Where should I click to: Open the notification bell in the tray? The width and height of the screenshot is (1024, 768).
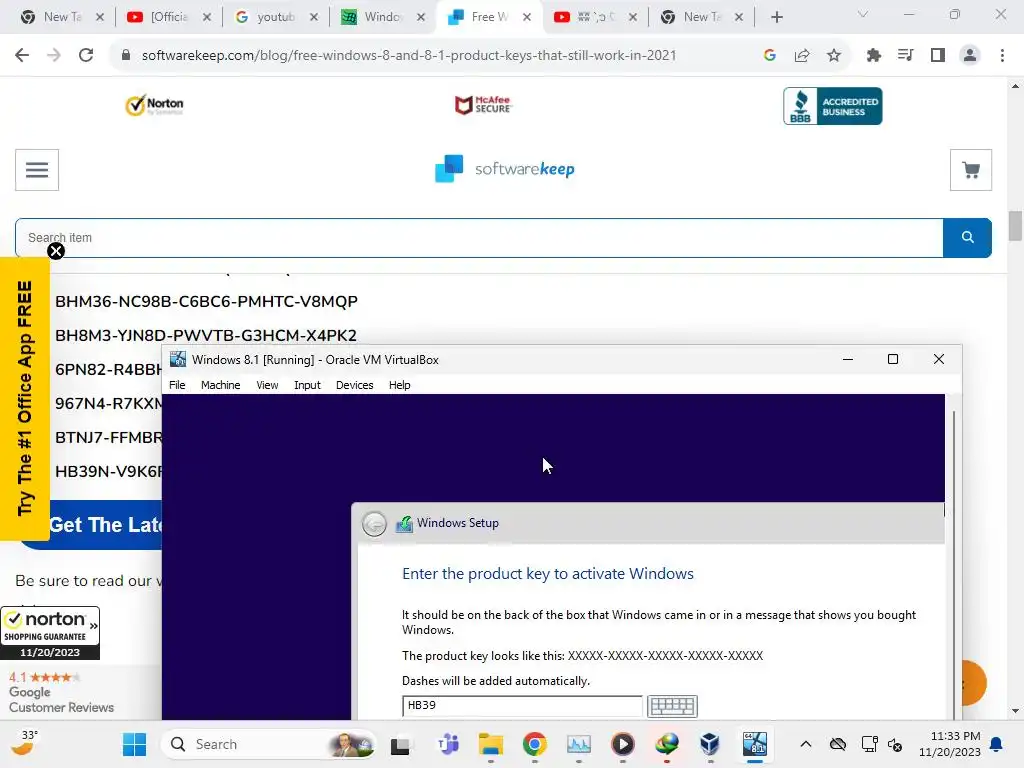coord(997,744)
